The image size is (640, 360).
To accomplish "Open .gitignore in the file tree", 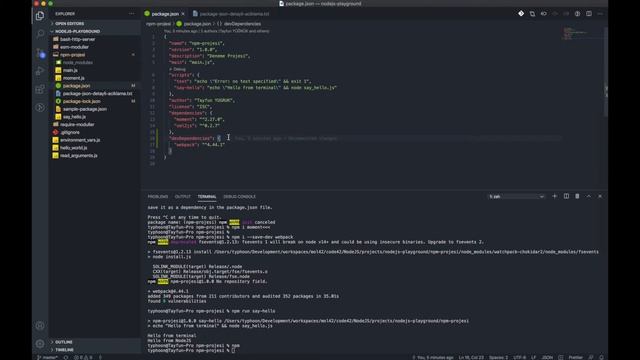I will [70, 132].
